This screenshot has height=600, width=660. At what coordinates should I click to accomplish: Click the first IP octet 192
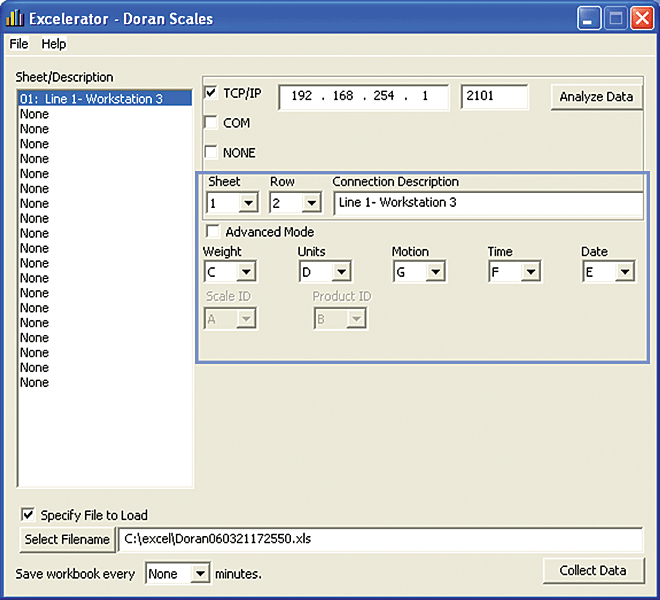[302, 96]
